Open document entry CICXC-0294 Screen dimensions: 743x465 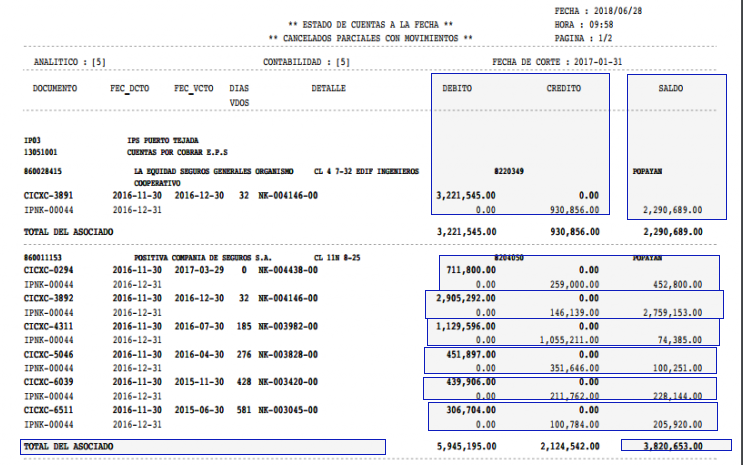(x=50, y=269)
